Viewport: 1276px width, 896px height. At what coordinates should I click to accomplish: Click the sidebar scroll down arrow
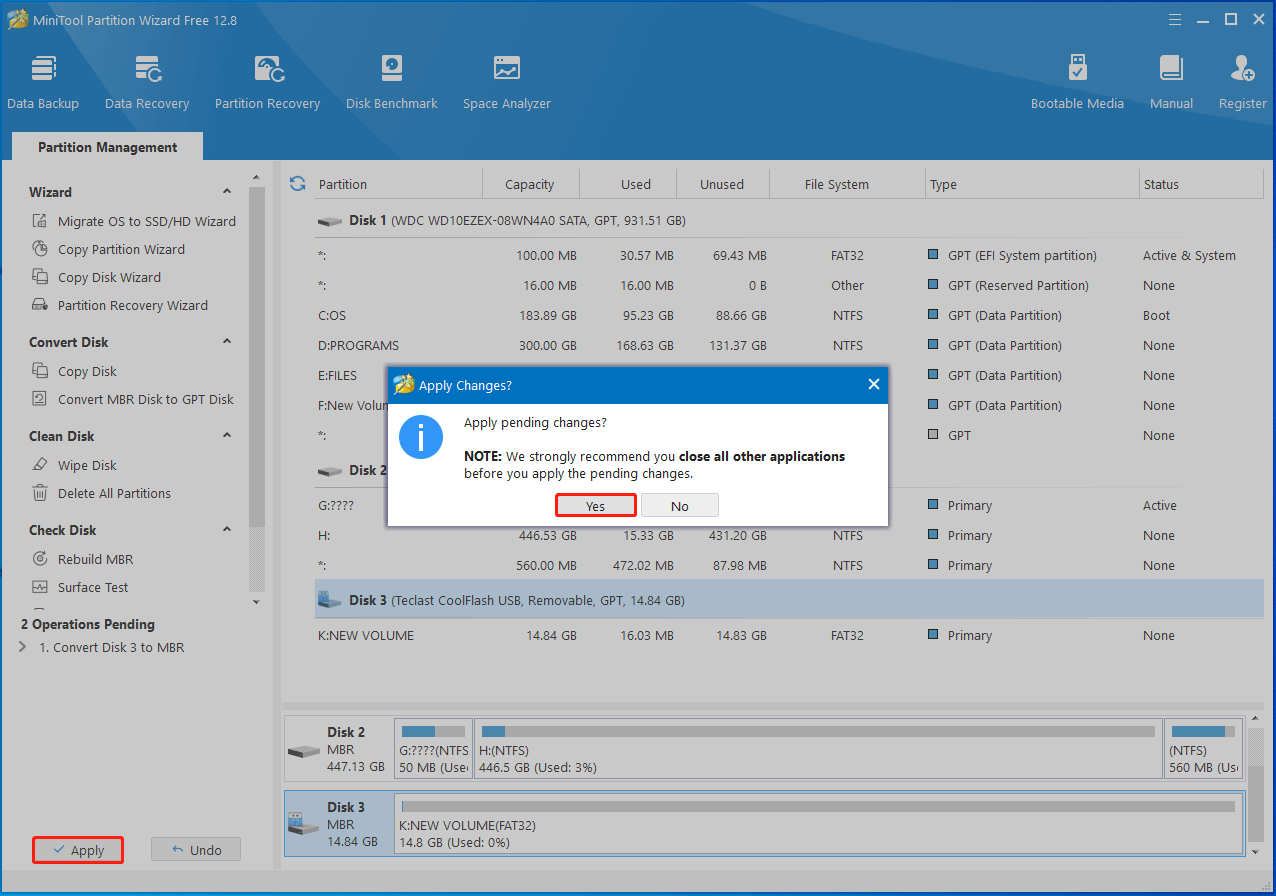coord(257,602)
